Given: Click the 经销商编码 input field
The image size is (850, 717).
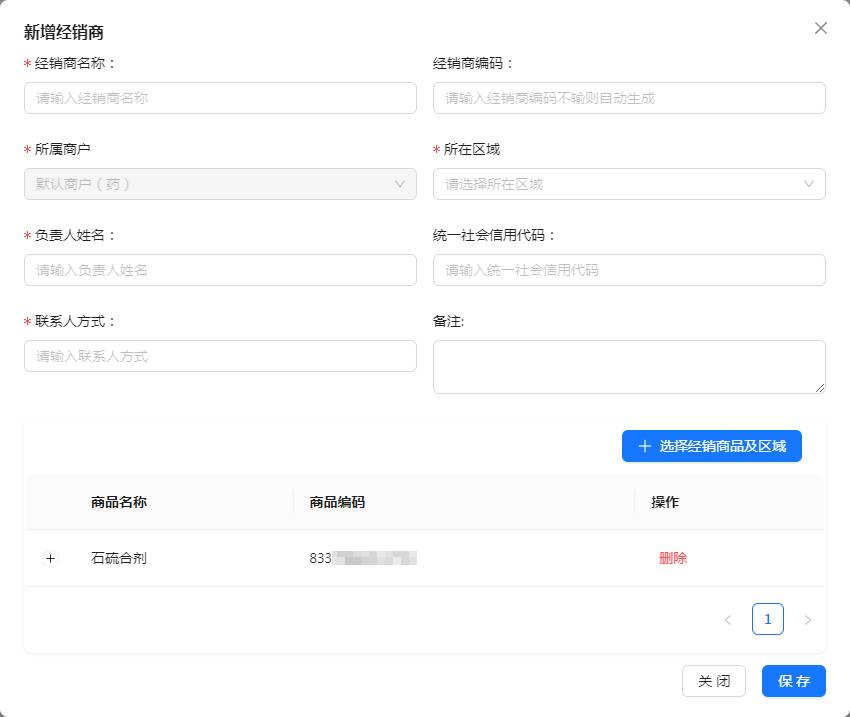Looking at the screenshot, I should (629, 98).
